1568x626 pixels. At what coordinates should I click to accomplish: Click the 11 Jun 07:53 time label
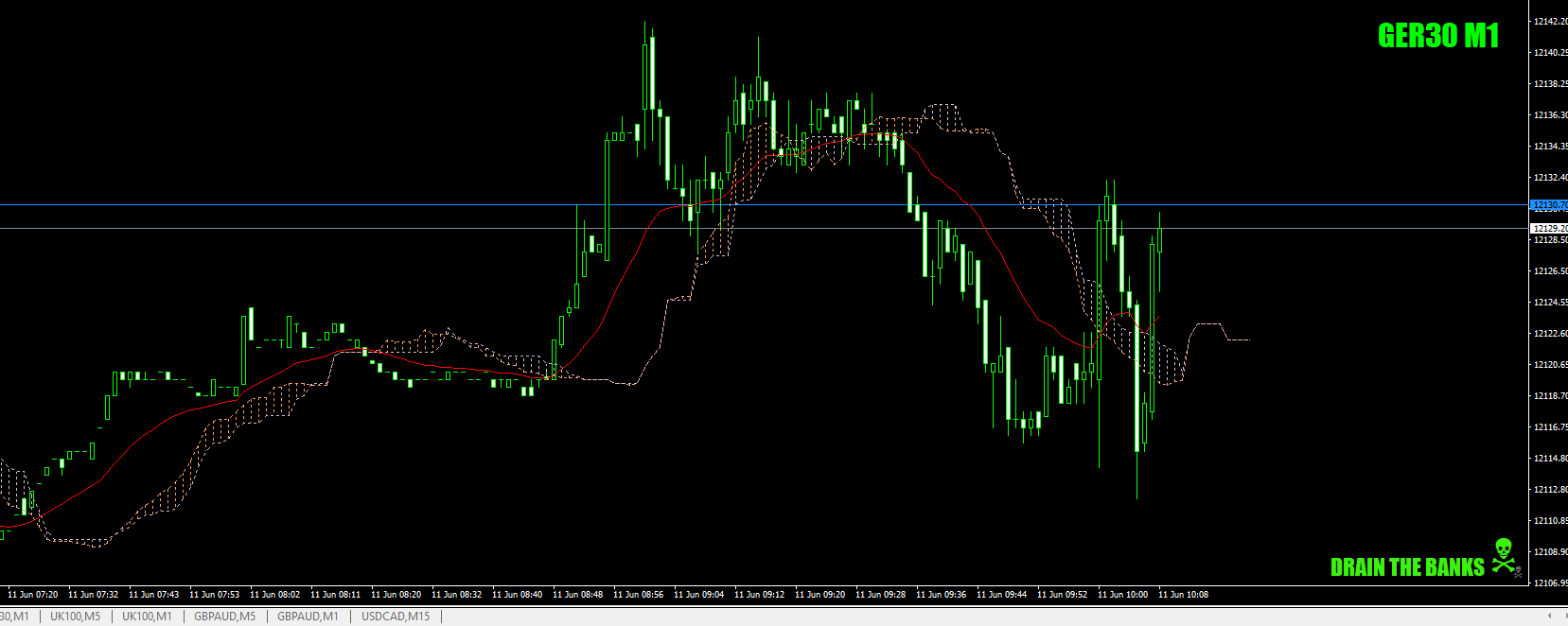coord(215,595)
